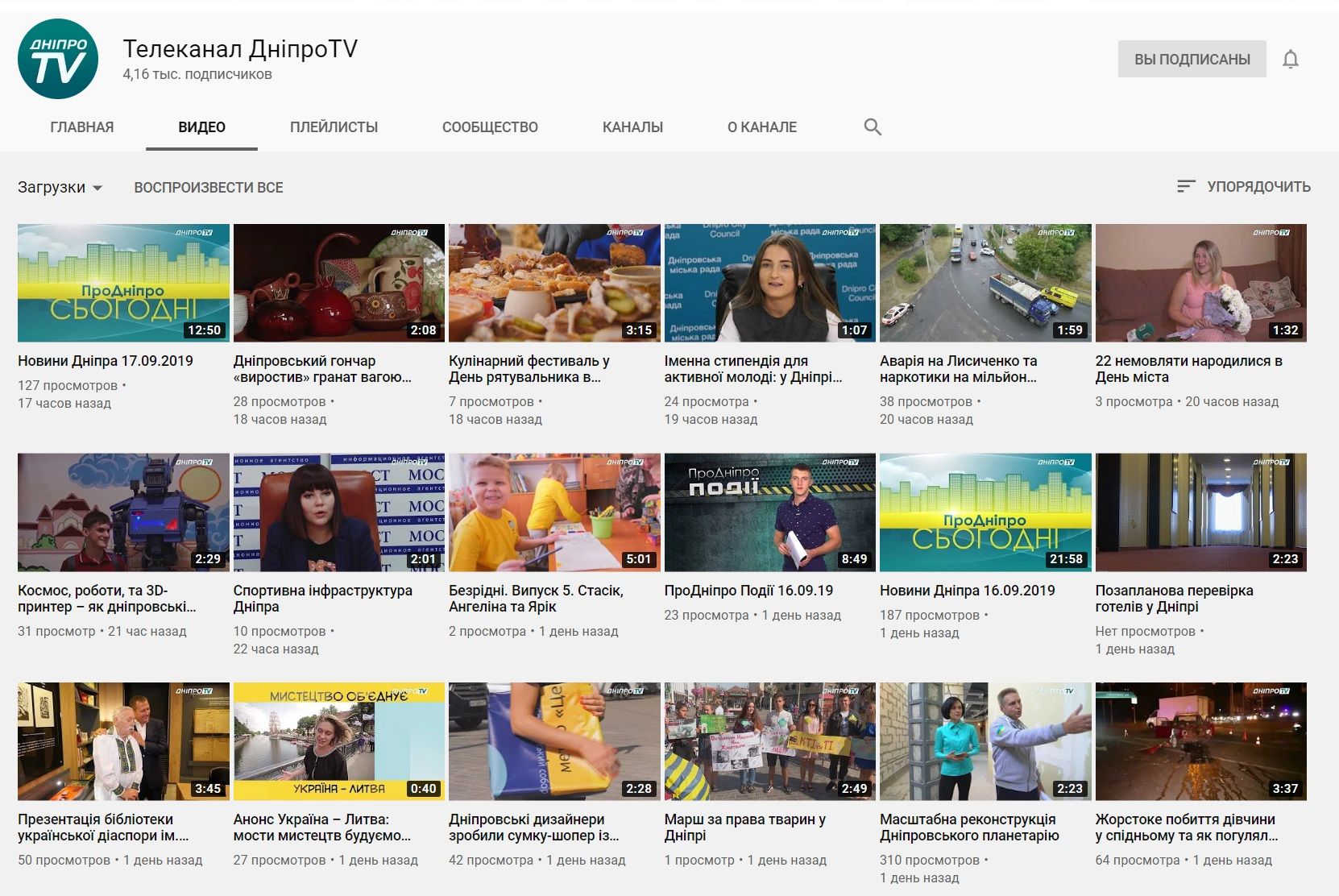1339x896 pixels.
Task: Play the 2:08 pomegranate pottery video thumbnail
Action: click(338, 283)
